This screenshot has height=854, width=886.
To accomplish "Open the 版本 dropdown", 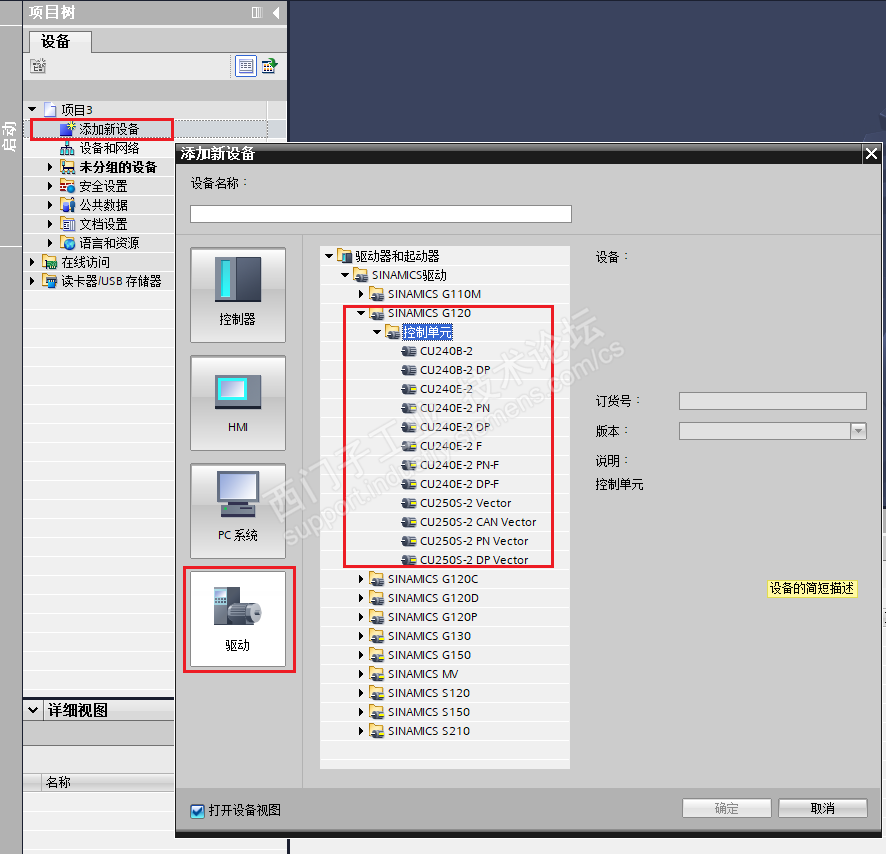I will [858, 431].
